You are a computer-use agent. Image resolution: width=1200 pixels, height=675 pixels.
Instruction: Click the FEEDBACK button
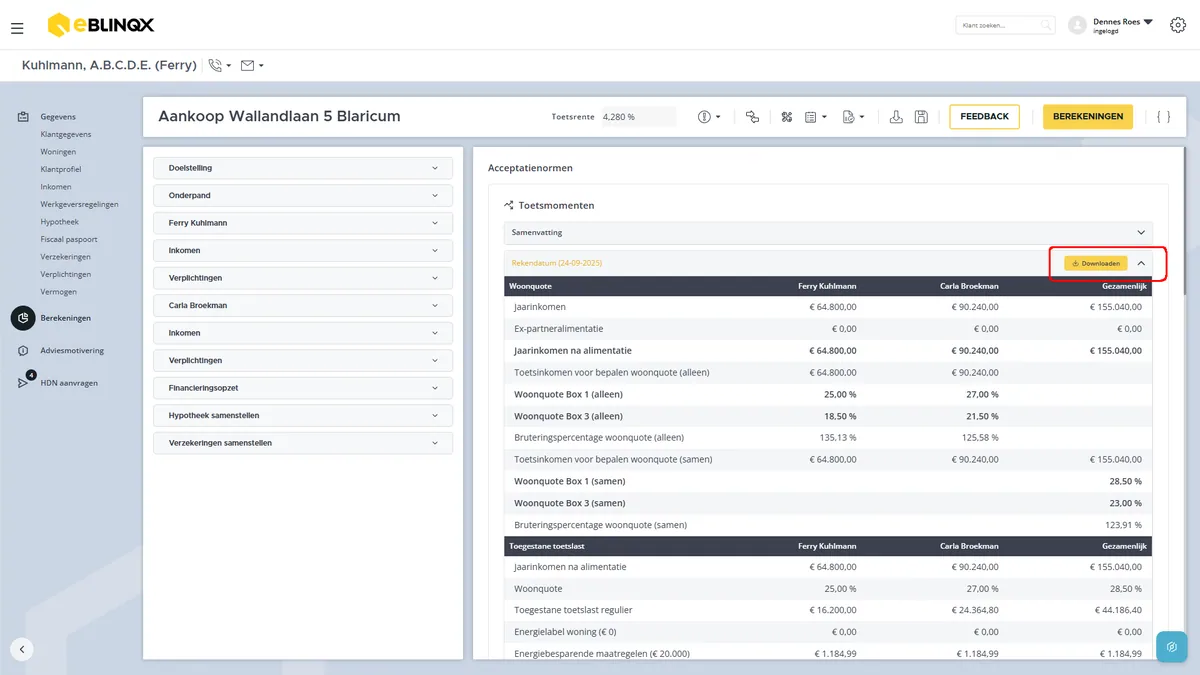point(985,117)
